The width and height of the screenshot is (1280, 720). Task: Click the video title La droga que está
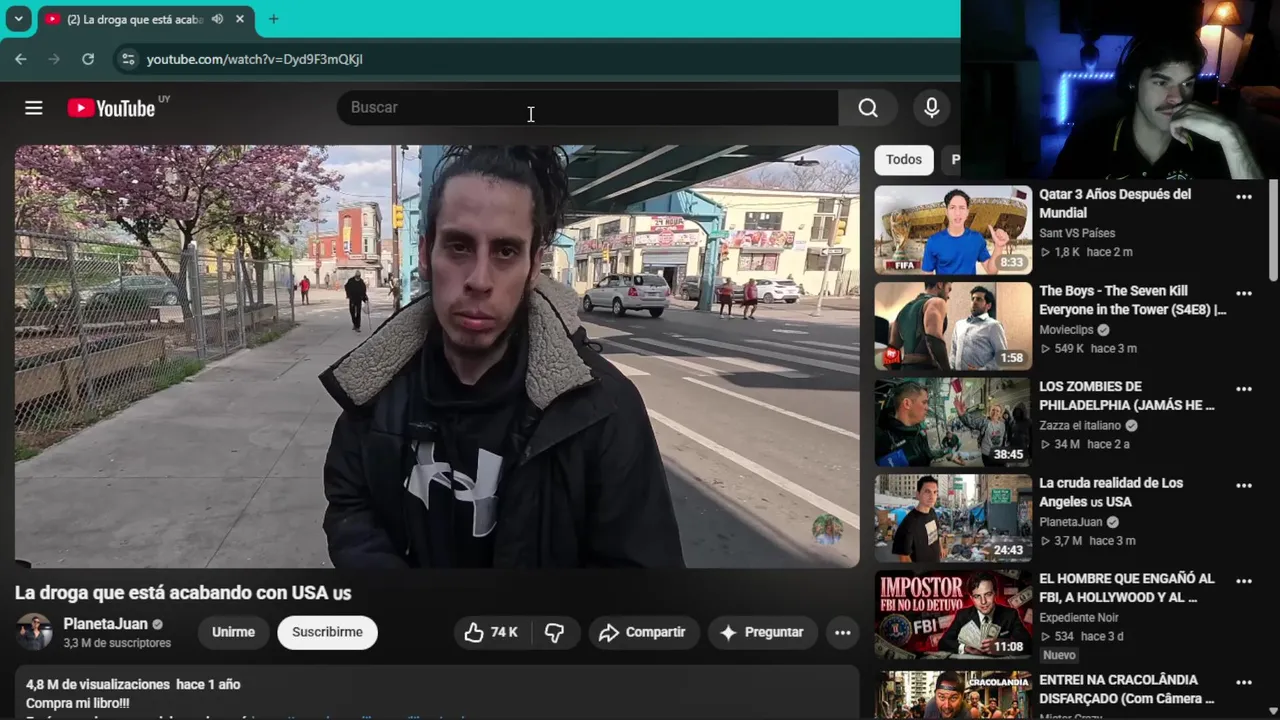[x=183, y=593]
